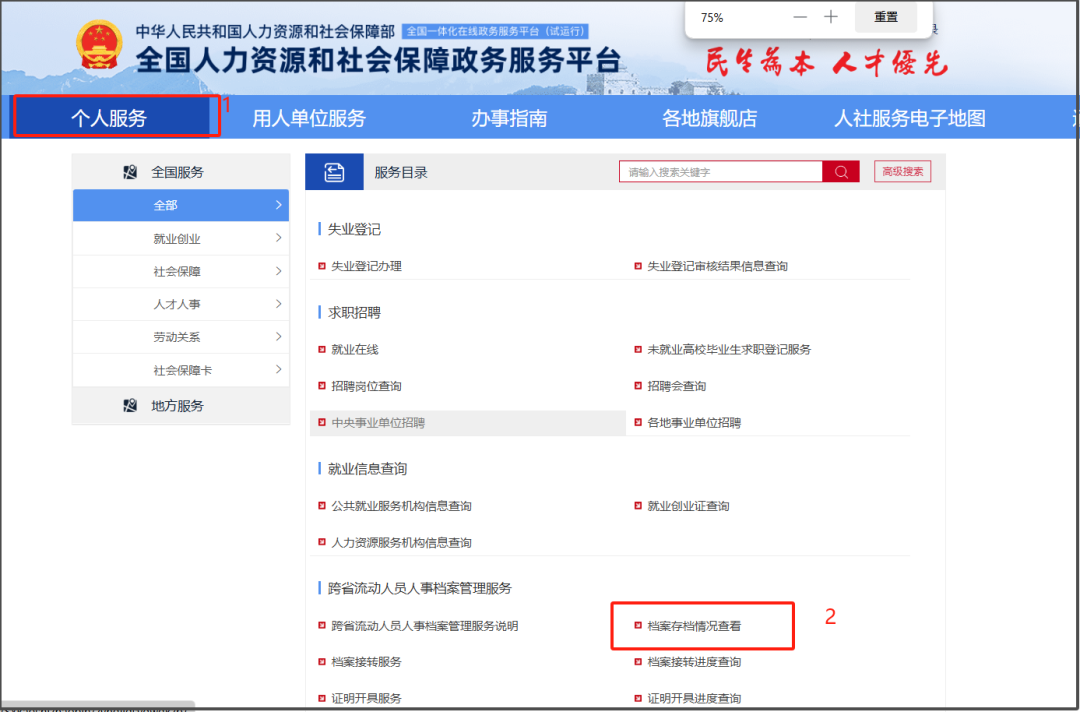Click the search magnifier icon
Image resolution: width=1080 pixels, height=712 pixels.
pyautogui.click(x=840, y=171)
